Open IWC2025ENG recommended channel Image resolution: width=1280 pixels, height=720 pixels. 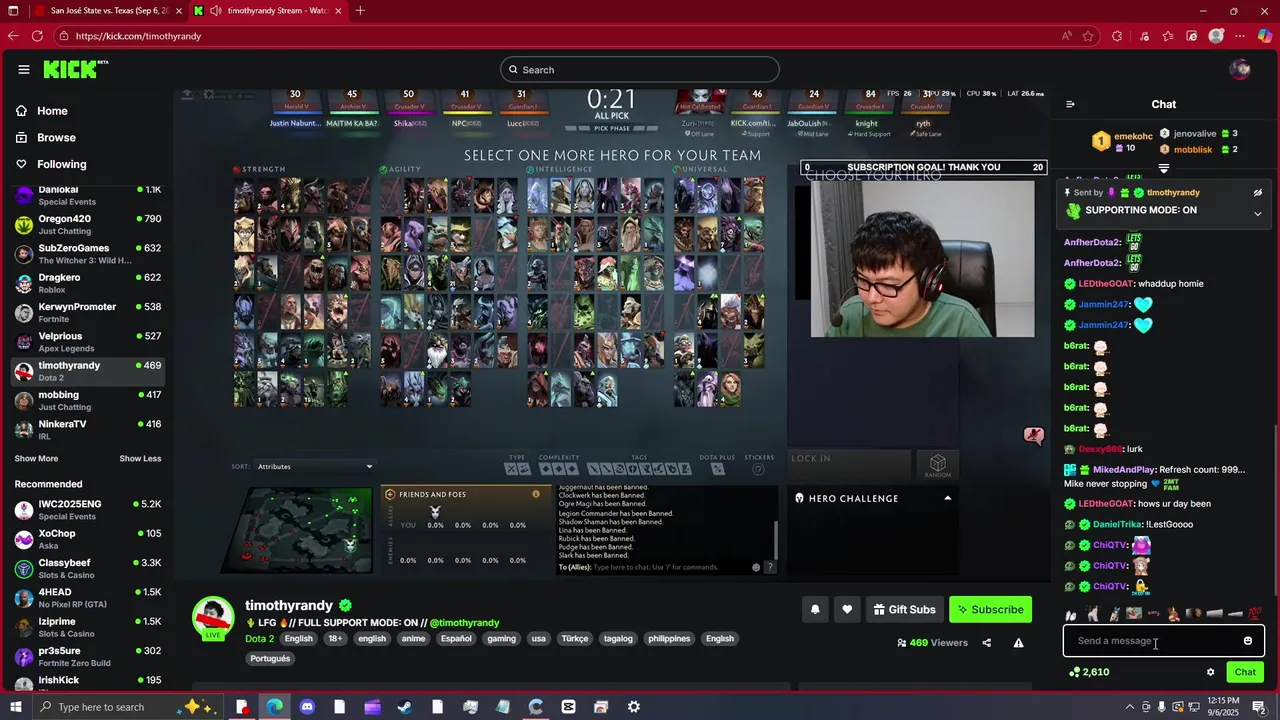point(87,509)
